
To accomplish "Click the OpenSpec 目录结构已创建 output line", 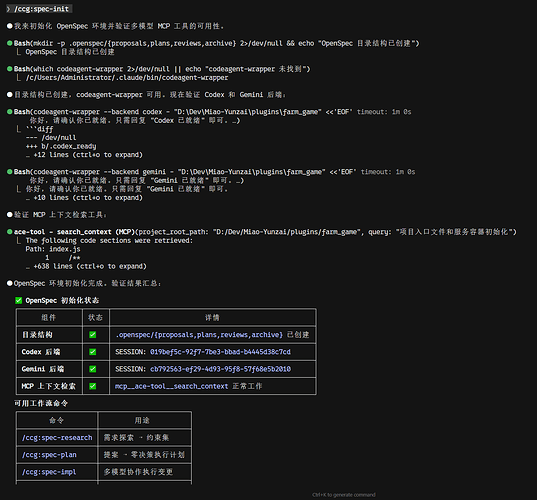I will coord(70,52).
